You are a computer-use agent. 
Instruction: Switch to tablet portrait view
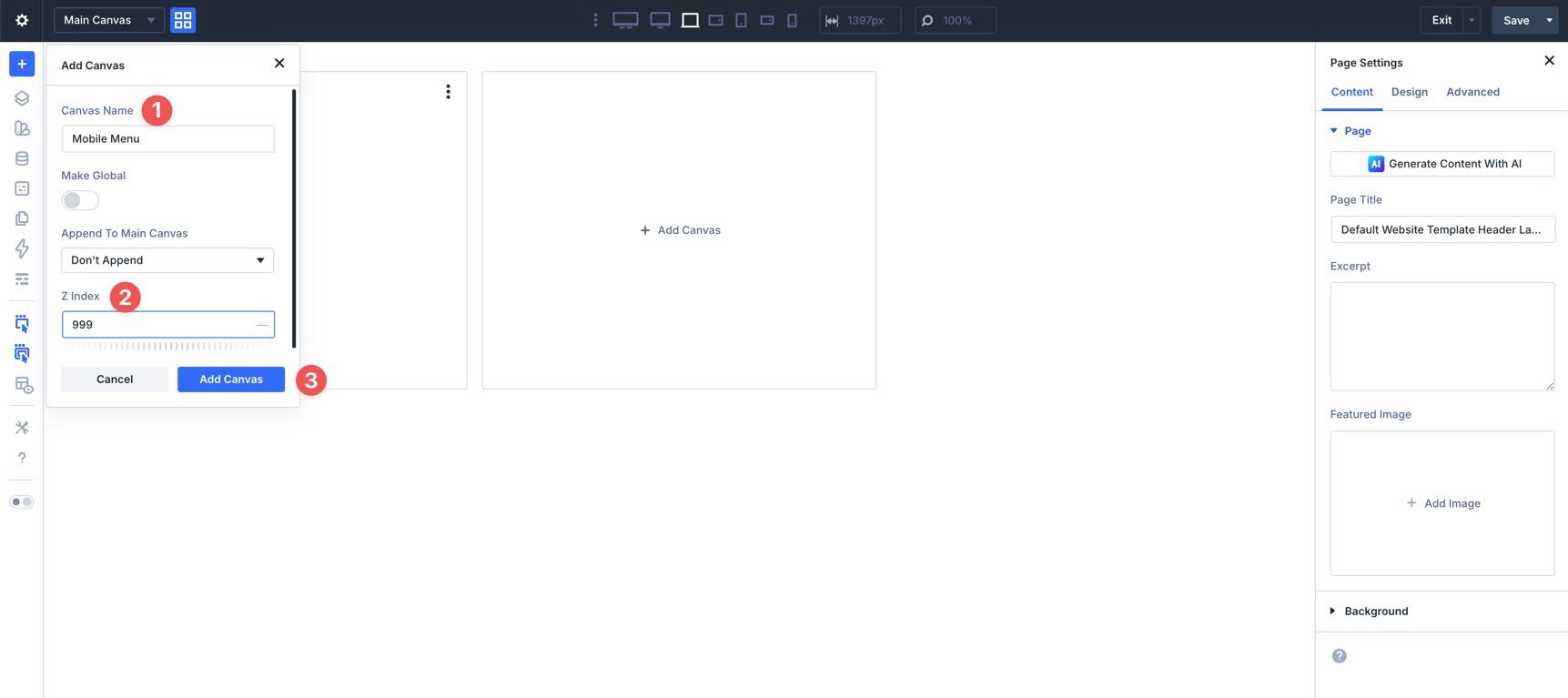(x=741, y=20)
